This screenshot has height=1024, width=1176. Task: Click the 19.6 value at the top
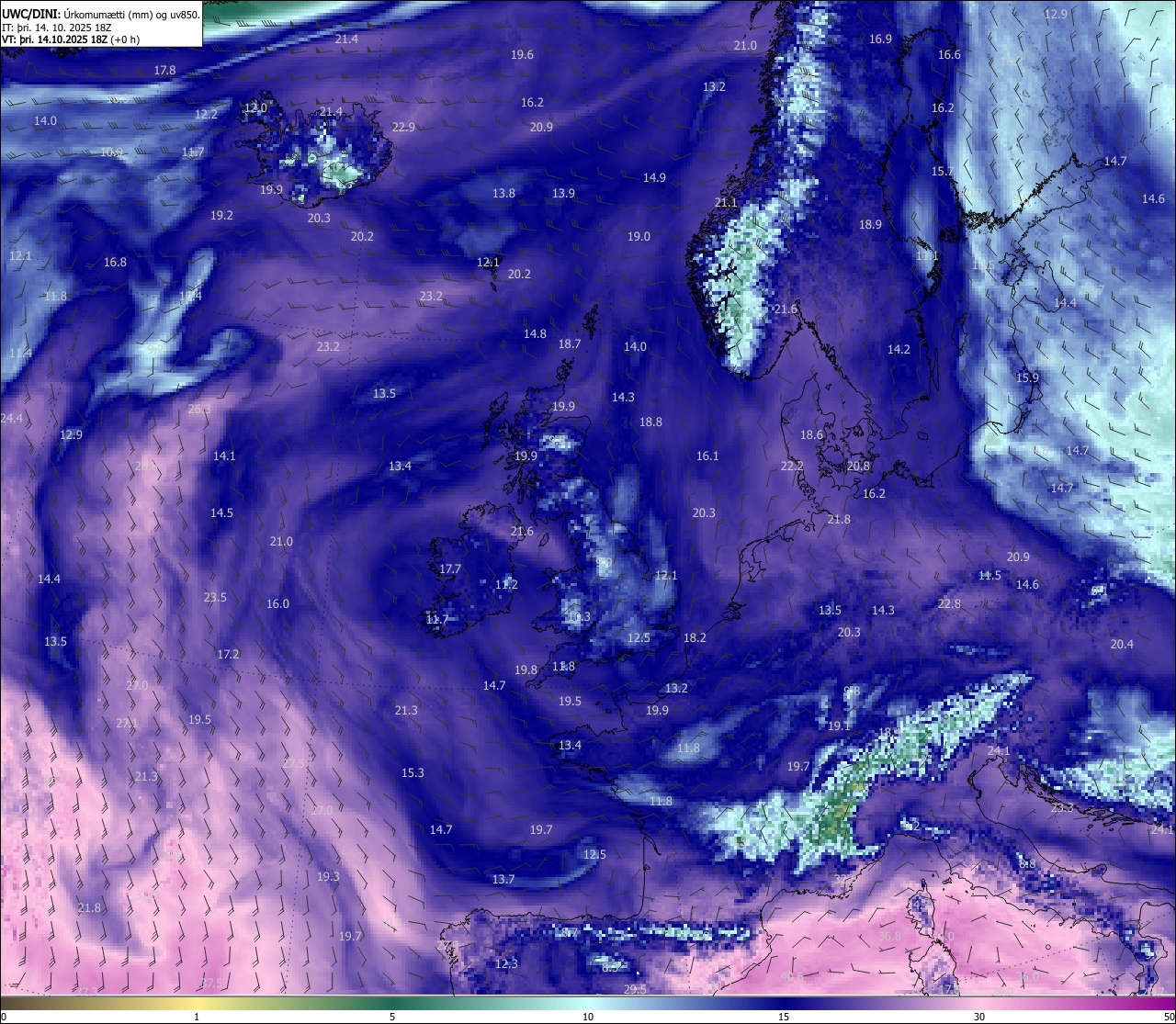coord(523,55)
